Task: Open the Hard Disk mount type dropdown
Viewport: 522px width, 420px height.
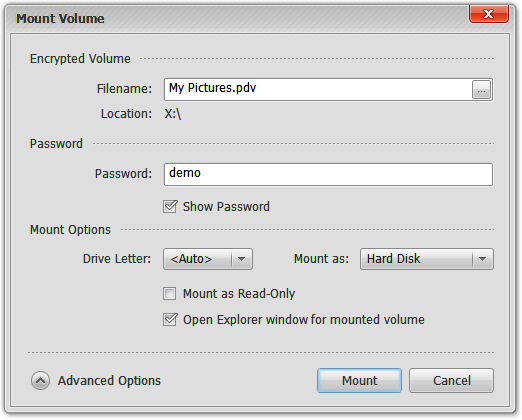Action: [427, 259]
